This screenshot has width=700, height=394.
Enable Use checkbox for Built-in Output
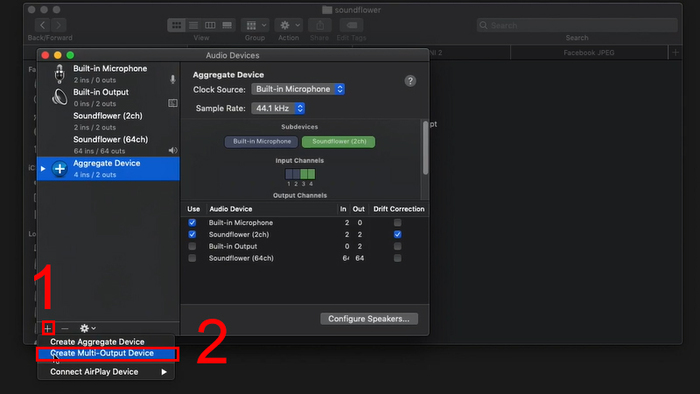[192, 246]
